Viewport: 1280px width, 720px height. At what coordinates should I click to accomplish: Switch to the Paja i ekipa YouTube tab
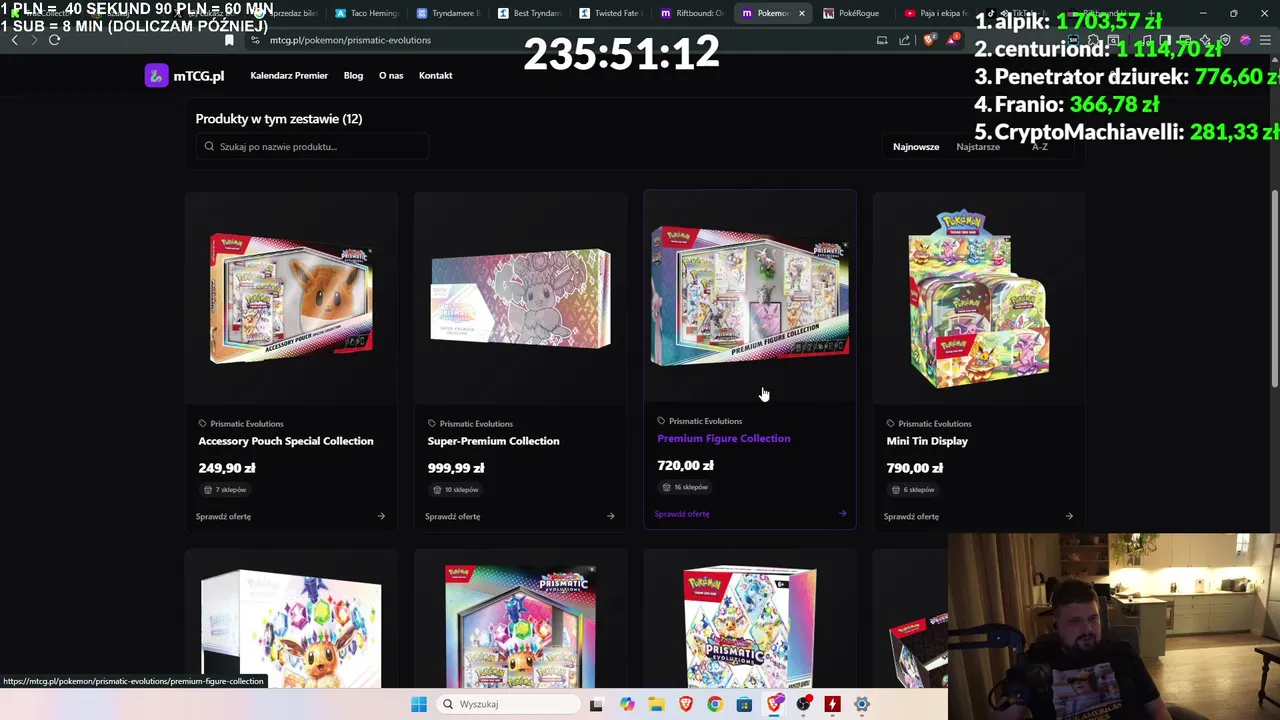pyautogui.click(x=938, y=13)
